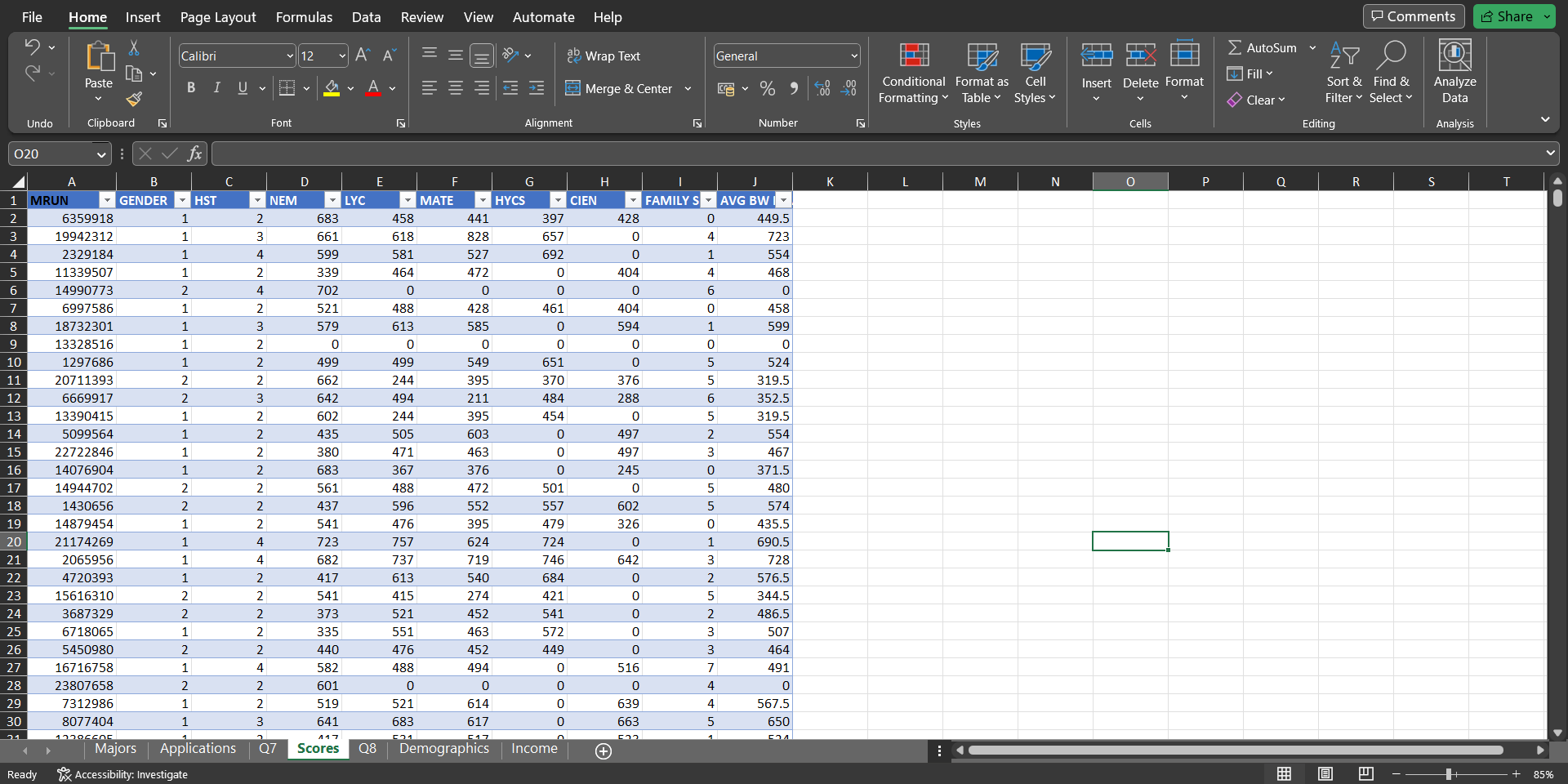Adjust the zoom slider handle
This screenshot has width=1568, height=784.
click(1449, 774)
